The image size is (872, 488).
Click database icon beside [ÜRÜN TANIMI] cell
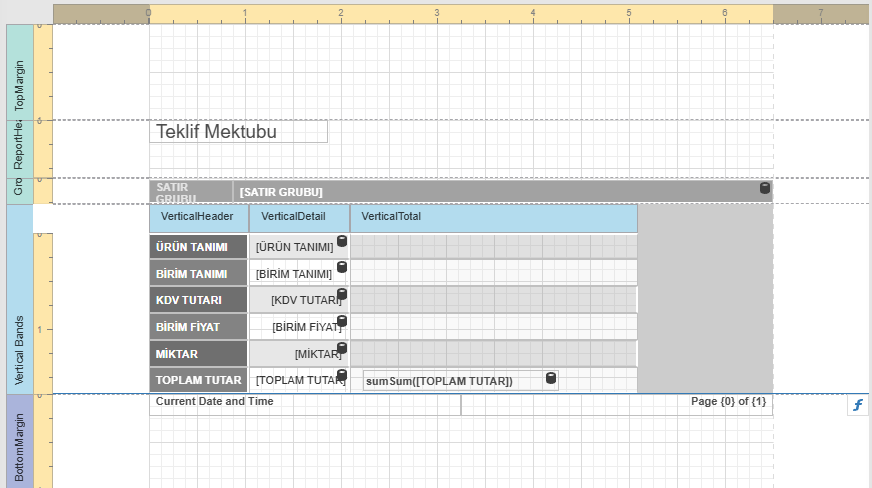(342, 241)
